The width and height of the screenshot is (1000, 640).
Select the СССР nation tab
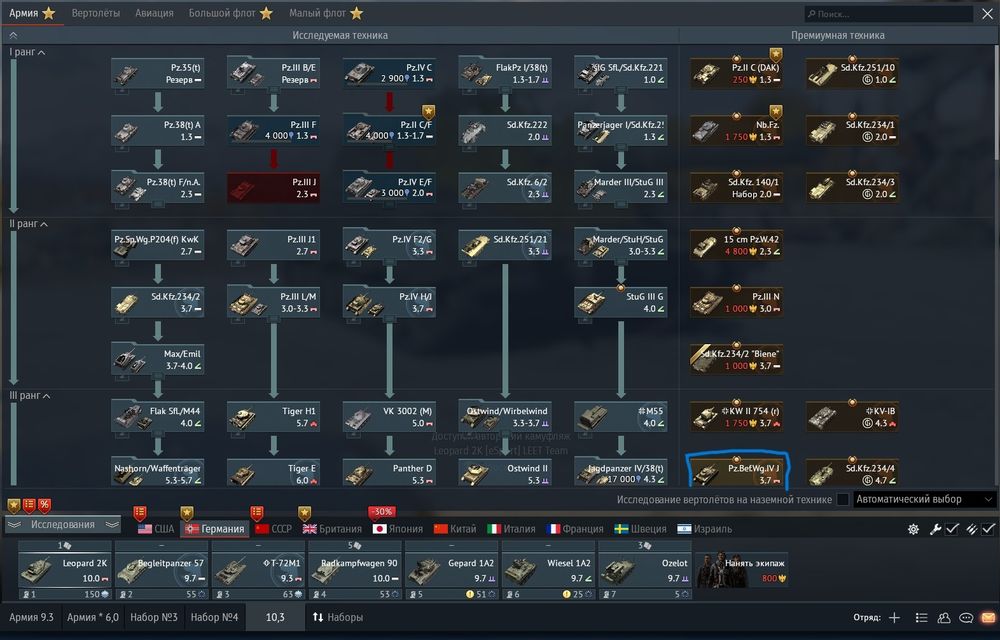tap(273, 529)
